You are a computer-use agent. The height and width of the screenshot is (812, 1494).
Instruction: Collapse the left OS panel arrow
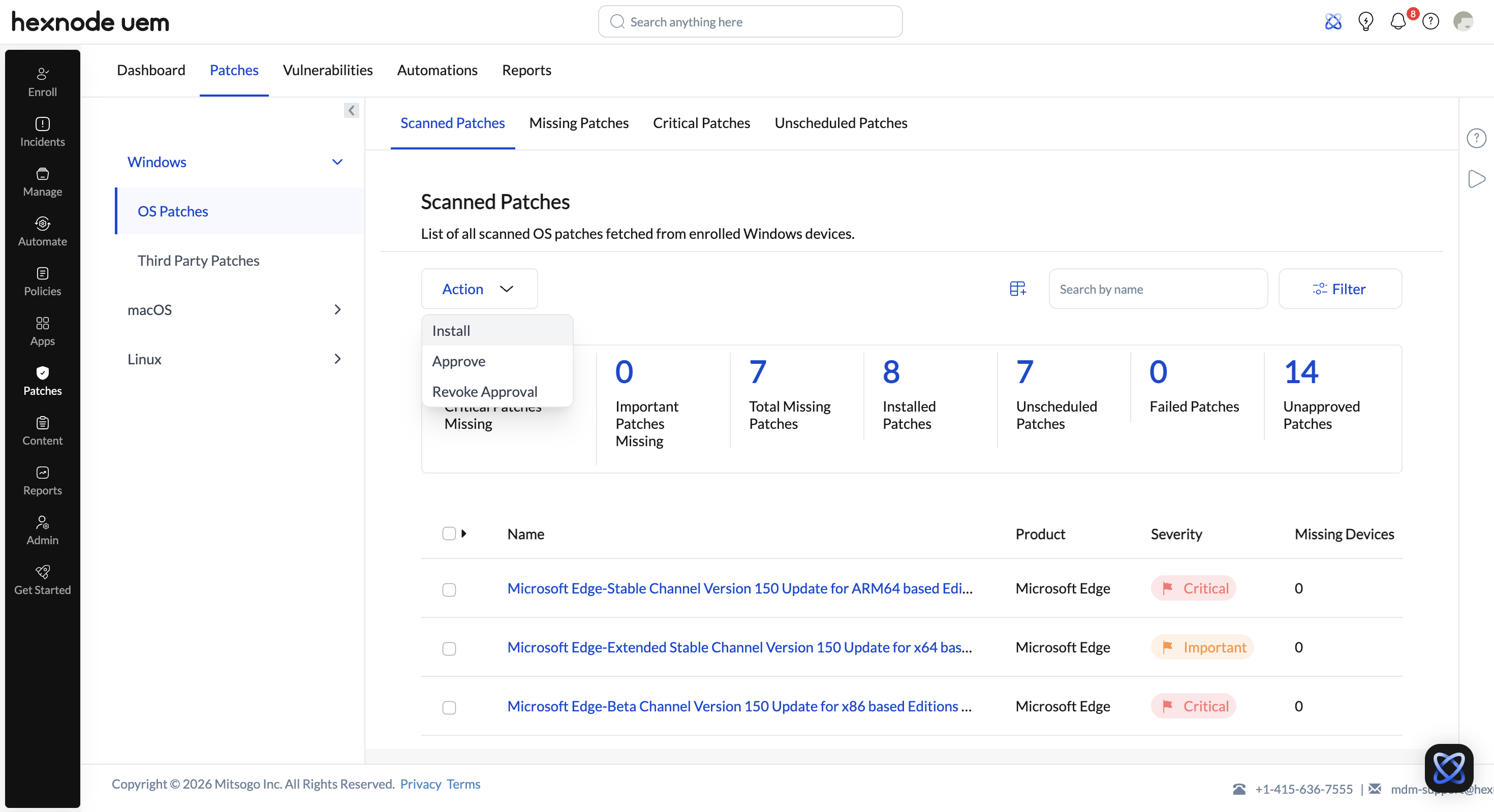pos(352,110)
